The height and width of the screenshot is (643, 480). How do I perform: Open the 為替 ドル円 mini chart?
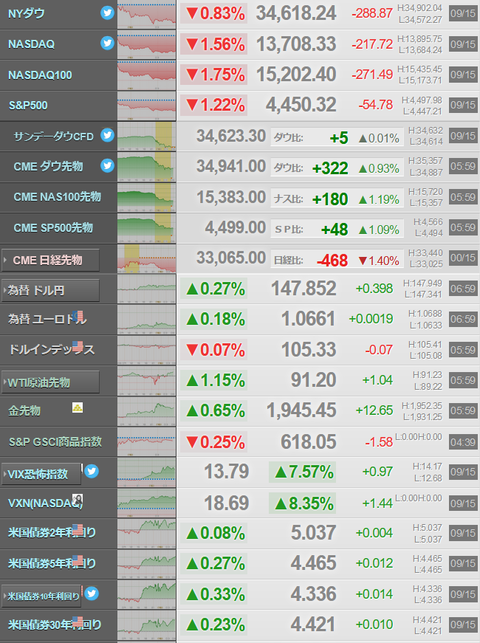pyautogui.click(x=147, y=290)
